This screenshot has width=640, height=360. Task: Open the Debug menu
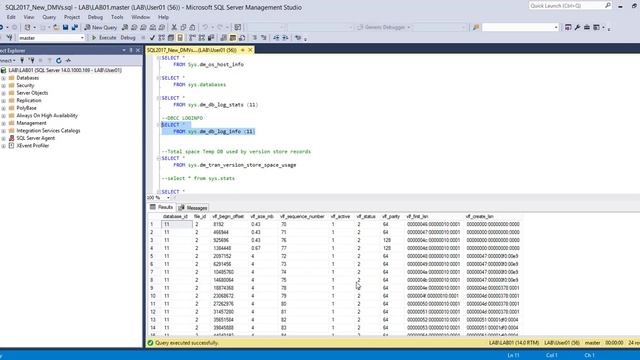coord(95,17)
